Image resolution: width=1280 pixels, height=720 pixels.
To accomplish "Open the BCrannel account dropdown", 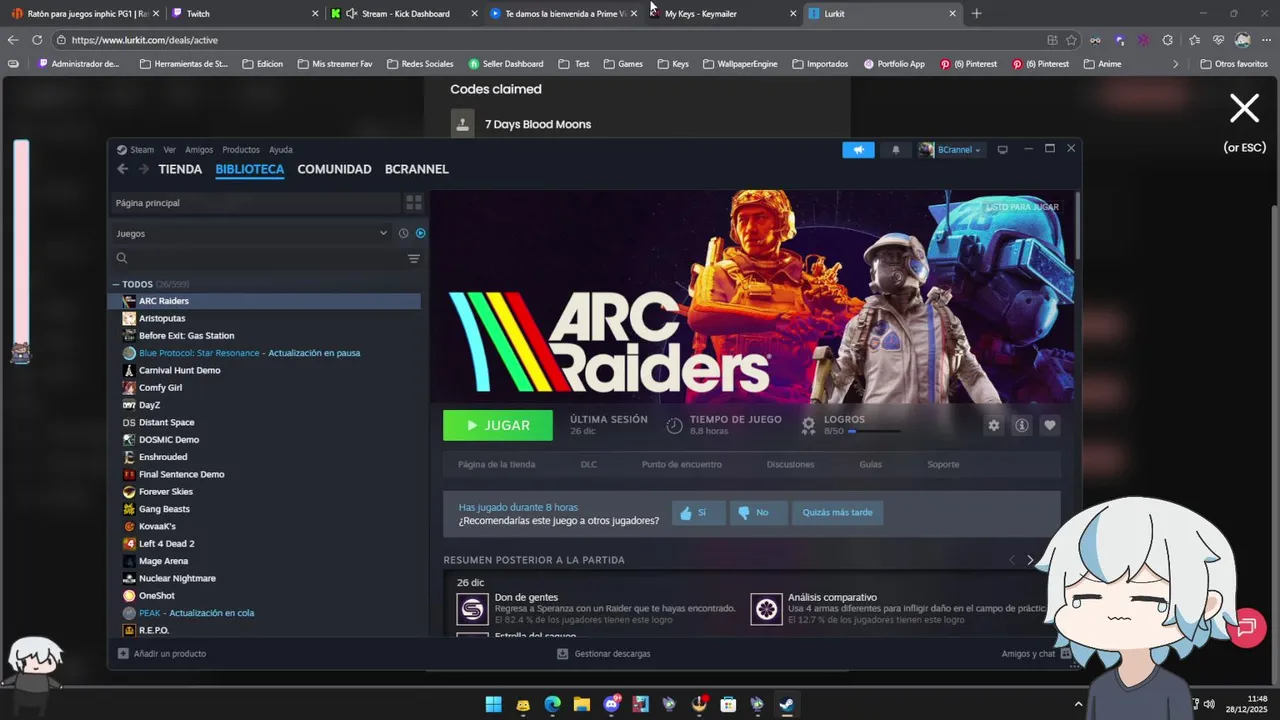I will pos(950,150).
